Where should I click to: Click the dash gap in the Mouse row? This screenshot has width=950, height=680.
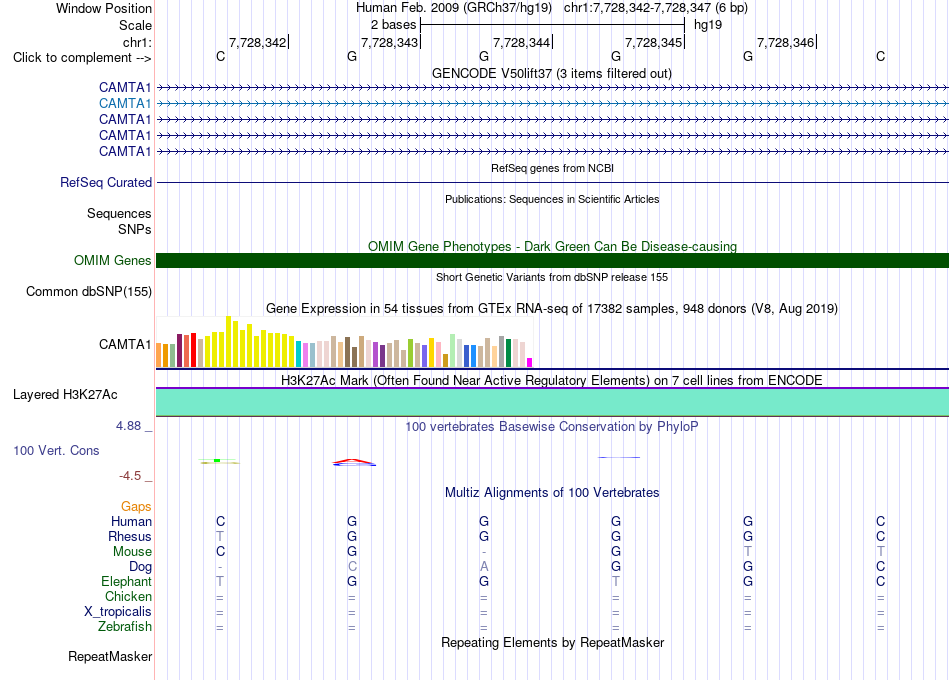484,552
